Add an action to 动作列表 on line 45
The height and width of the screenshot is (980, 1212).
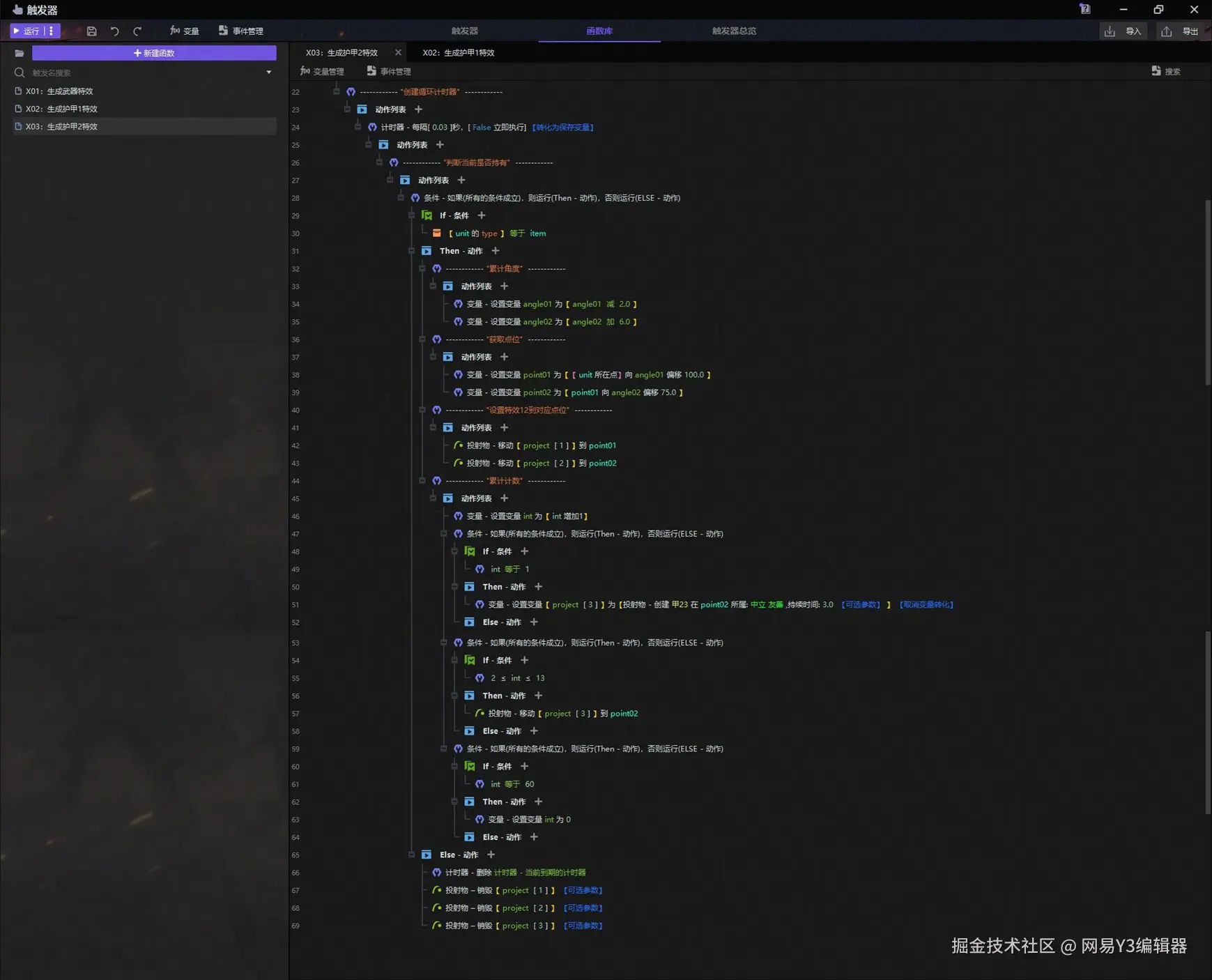pyautogui.click(x=505, y=498)
